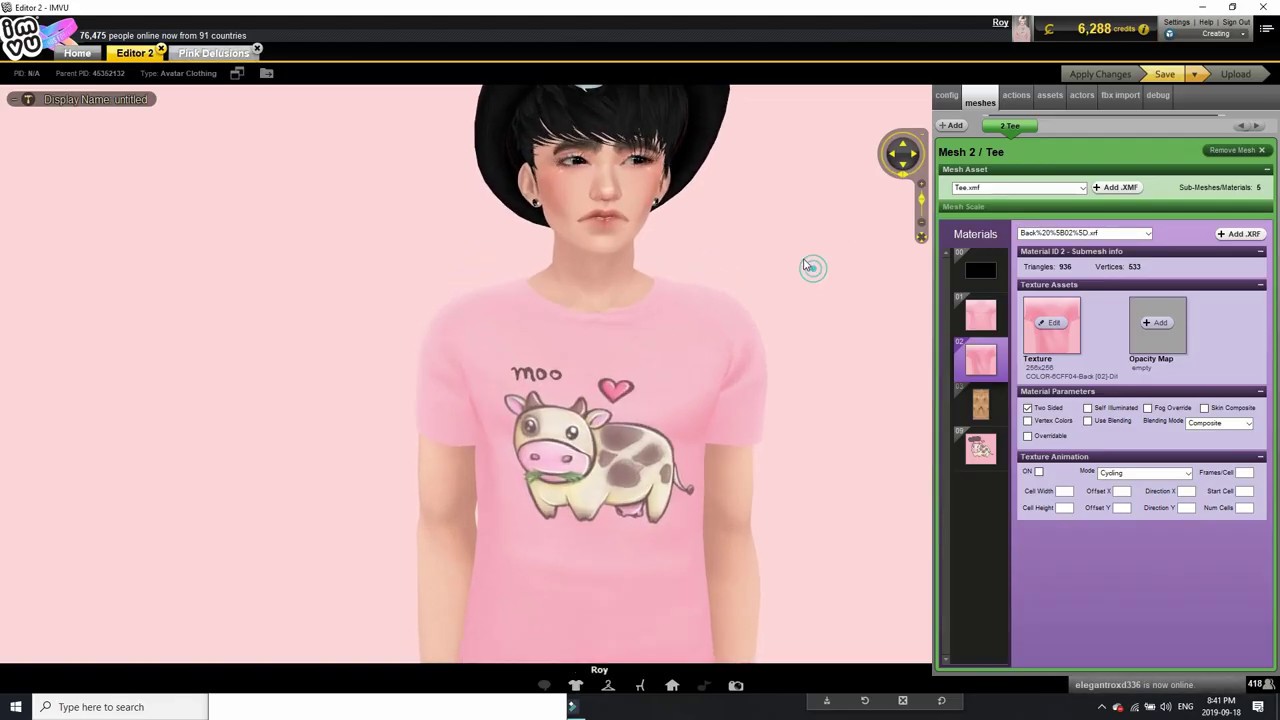Open the Mode Cycling dropdown
The height and width of the screenshot is (720, 1280).
[1145, 473]
